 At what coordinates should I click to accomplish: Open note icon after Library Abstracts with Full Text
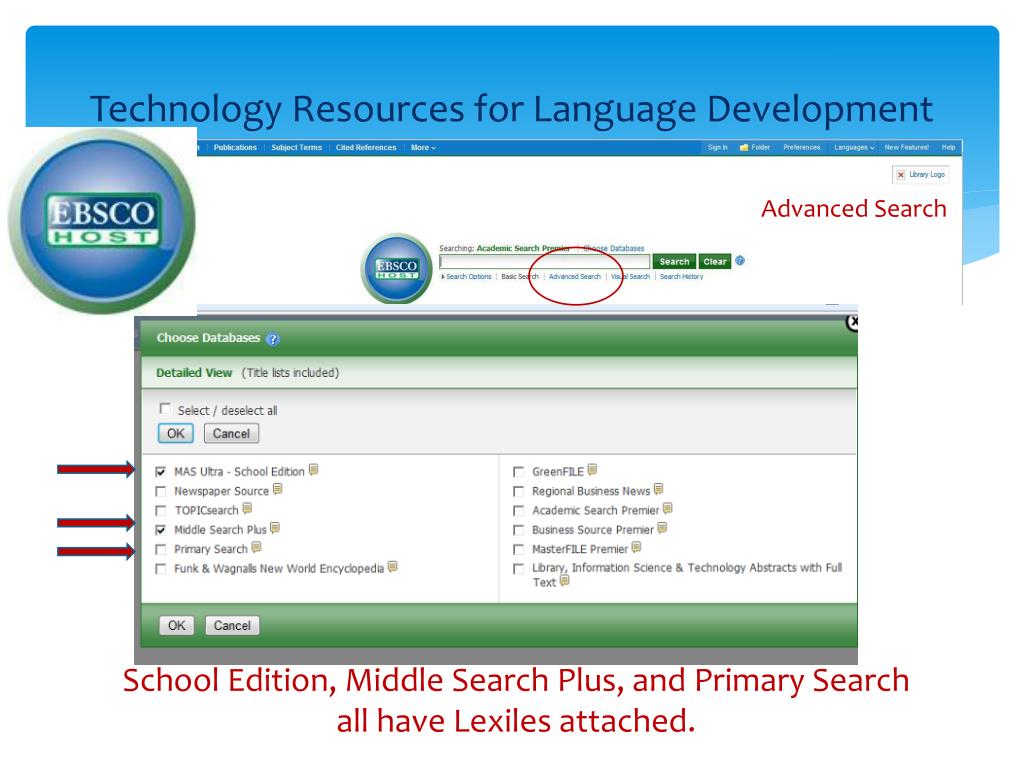click(565, 581)
